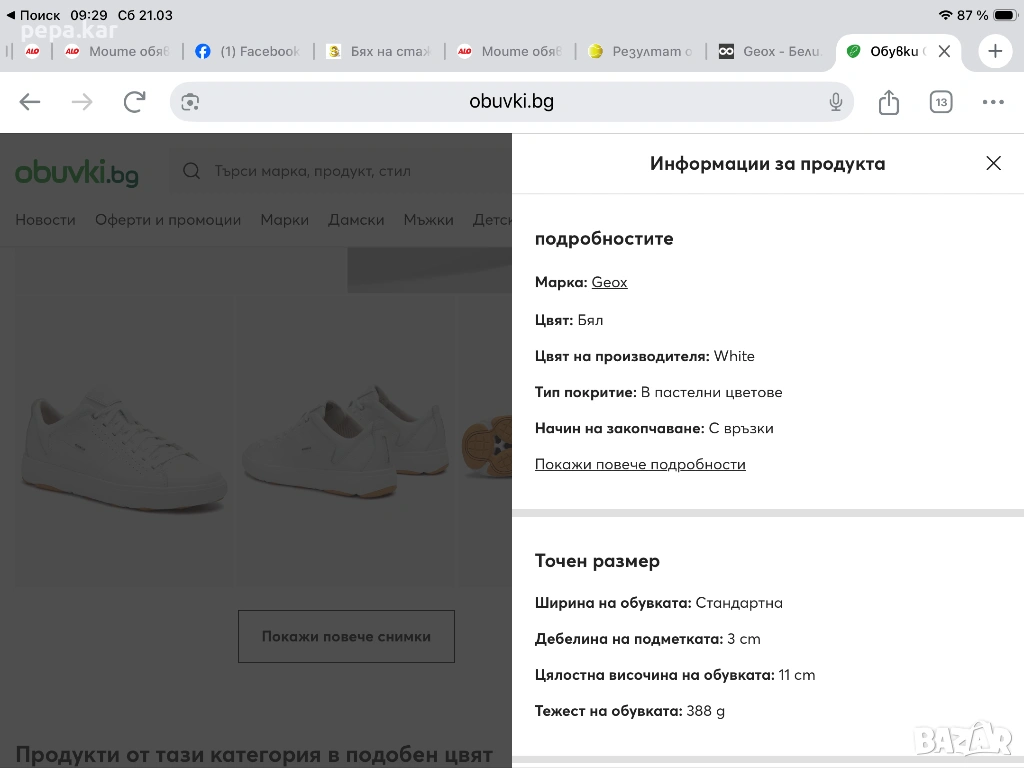Tap the Safari back arrow
Image resolution: width=1024 pixels, height=768 pixels.
coord(30,102)
